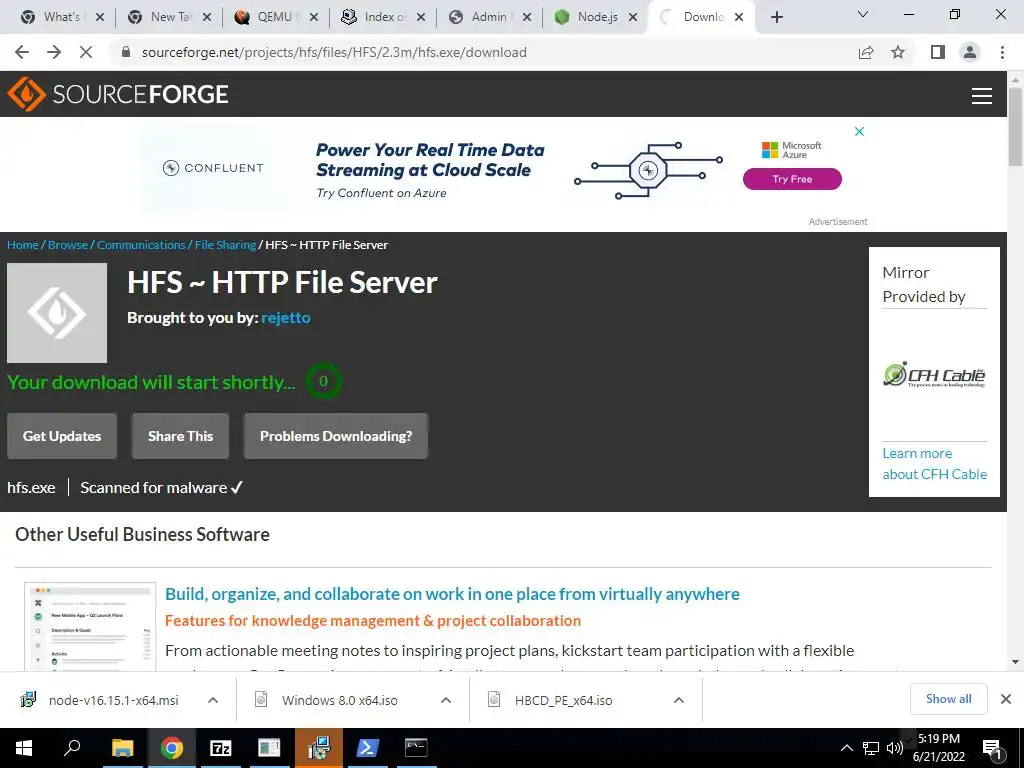Click the share page icon in address bar
Image resolution: width=1024 pixels, height=768 pixels.
click(x=866, y=52)
